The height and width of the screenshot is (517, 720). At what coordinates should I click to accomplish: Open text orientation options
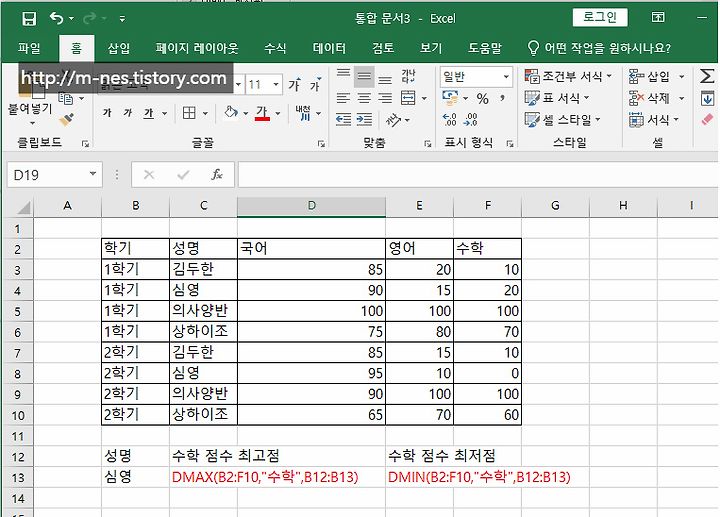[x=397, y=120]
